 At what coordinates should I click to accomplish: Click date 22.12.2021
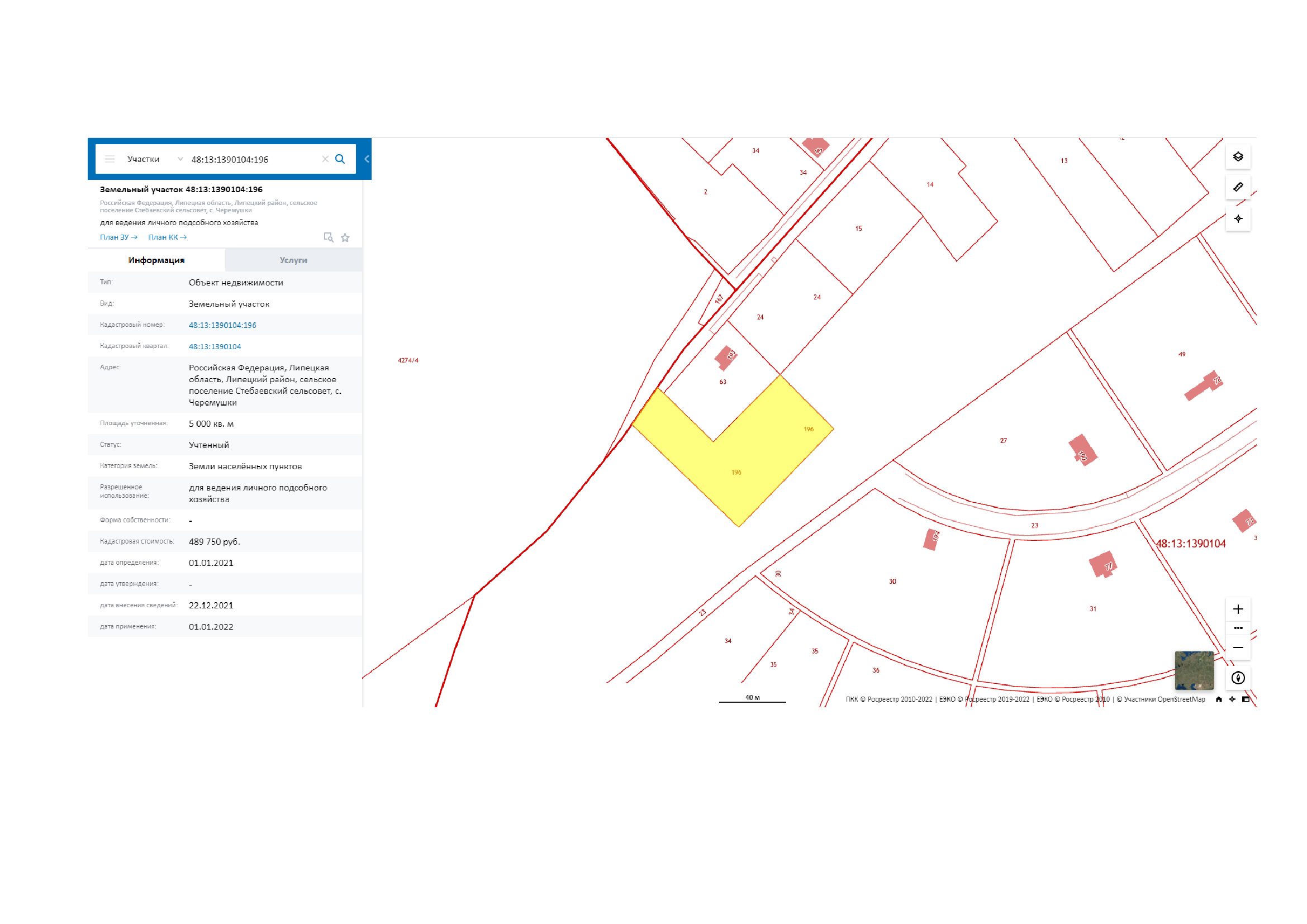[211, 606]
